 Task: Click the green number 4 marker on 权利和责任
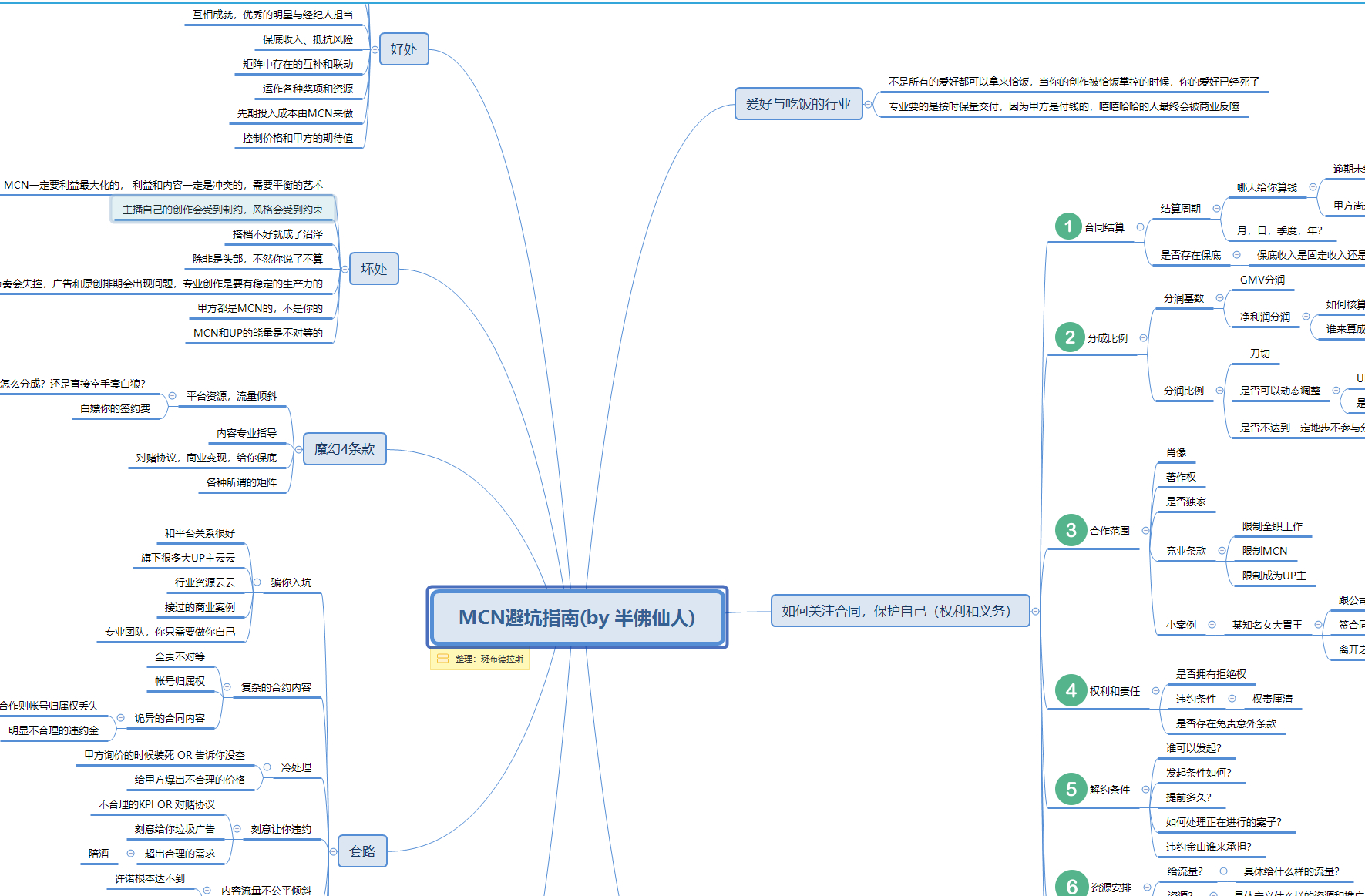[x=1071, y=690]
